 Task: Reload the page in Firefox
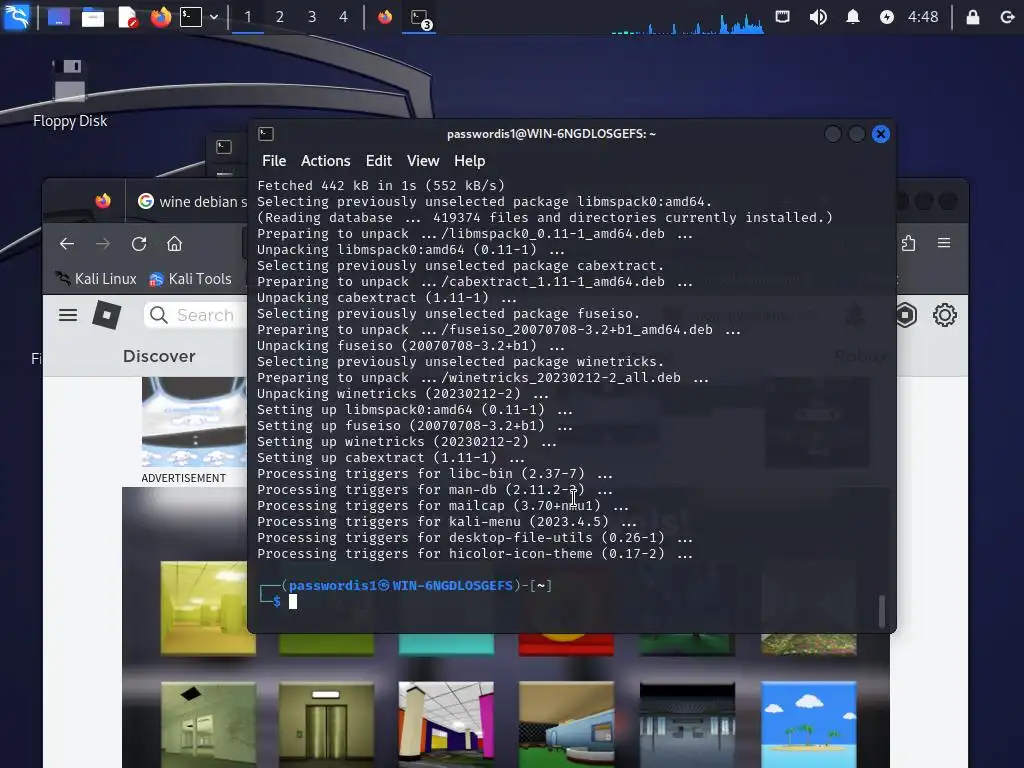click(x=138, y=244)
